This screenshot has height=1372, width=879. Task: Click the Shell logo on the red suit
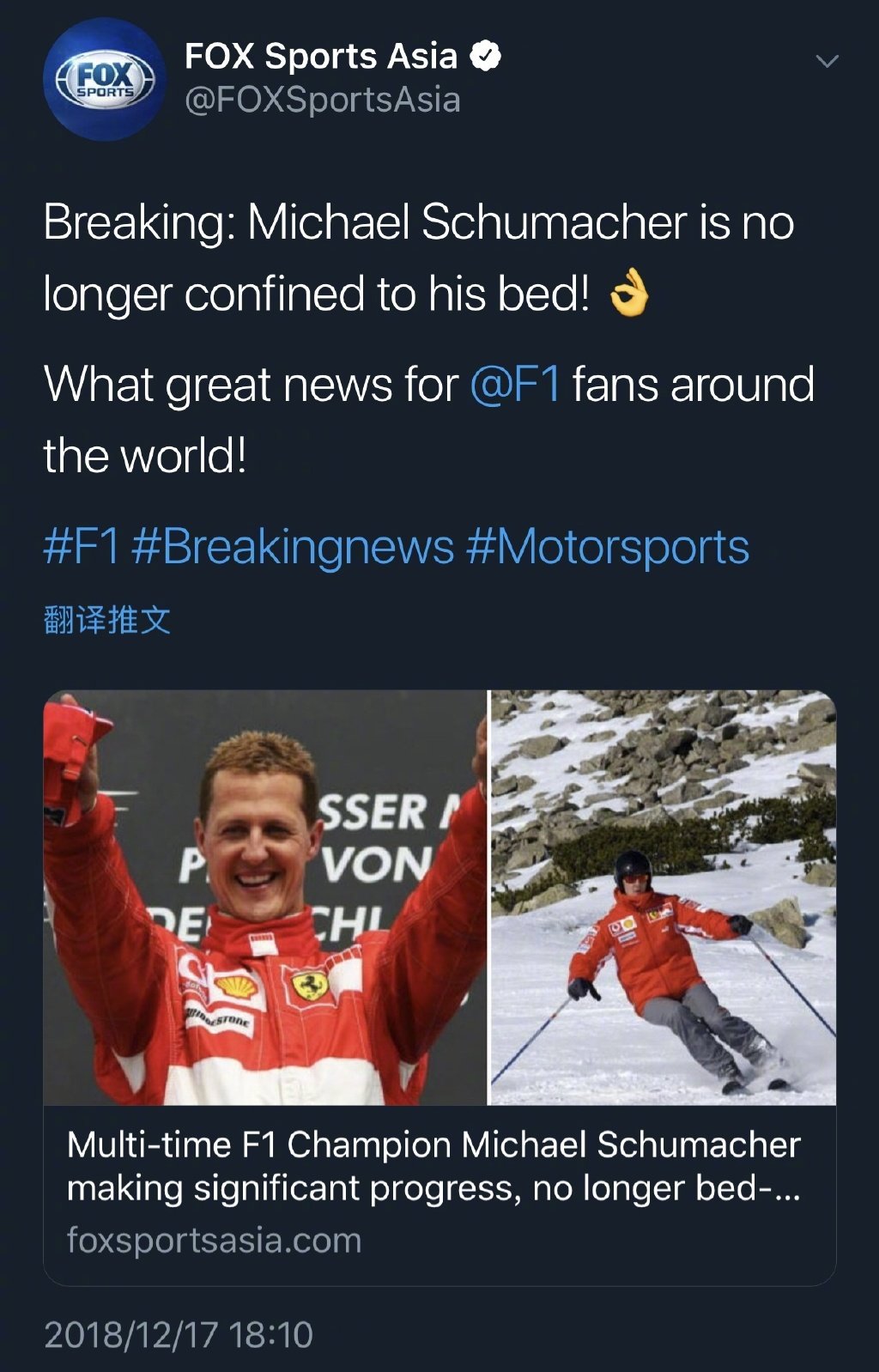(x=235, y=985)
